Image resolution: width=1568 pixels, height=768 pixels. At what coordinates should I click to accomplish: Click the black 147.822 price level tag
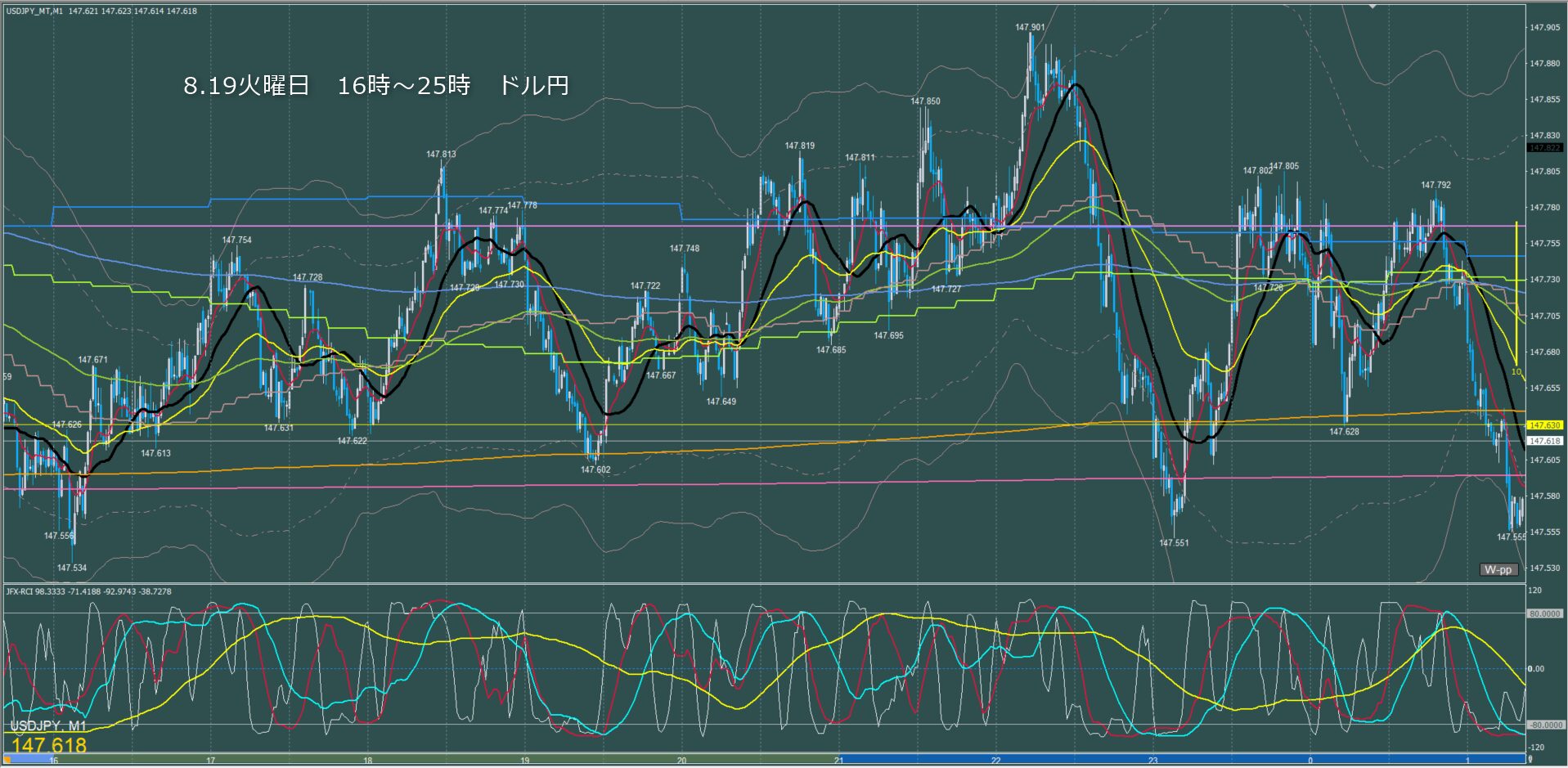pyautogui.click(x=1544, y=148)
